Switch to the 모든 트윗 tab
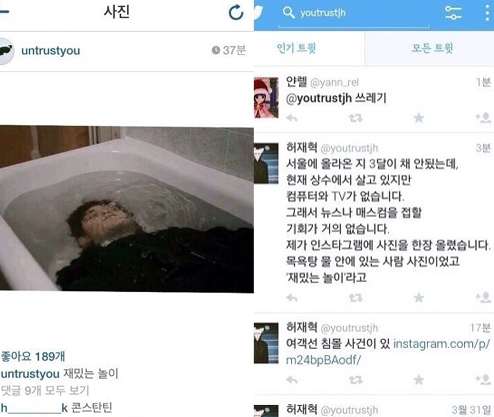This screenshot has height=417, width=494. pos(430,48)
